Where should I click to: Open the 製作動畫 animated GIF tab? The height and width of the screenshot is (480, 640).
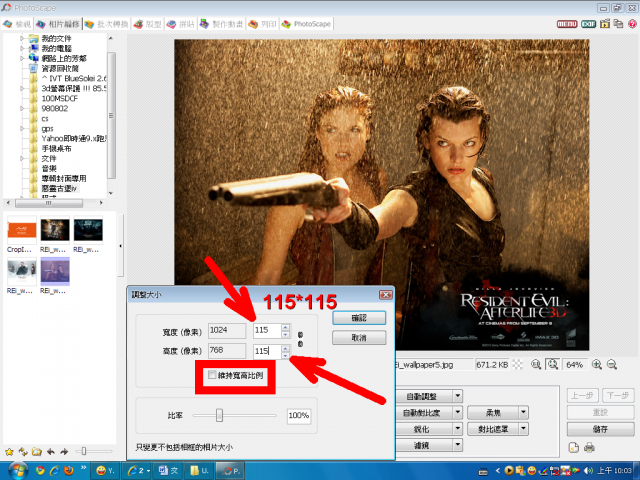[222, 24]
